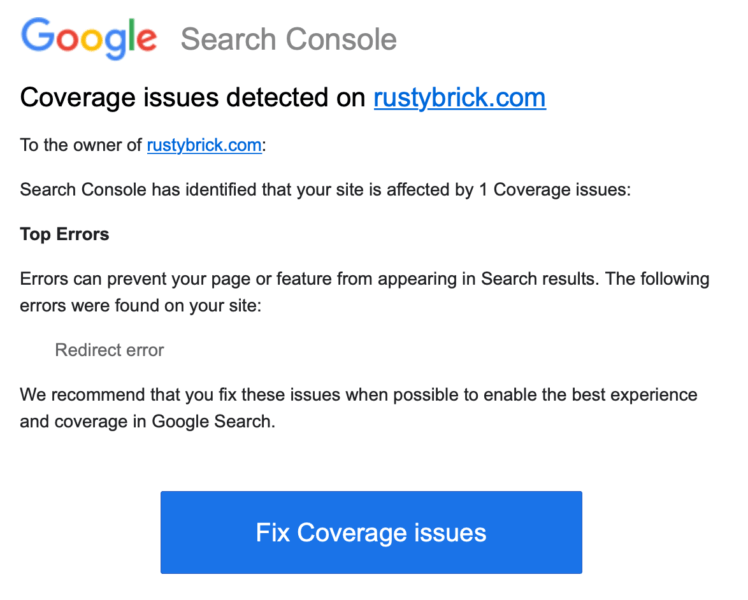Click the 'To the owner of' text
748x600 pixels.
pyautogui.click(x=81, y=145)
